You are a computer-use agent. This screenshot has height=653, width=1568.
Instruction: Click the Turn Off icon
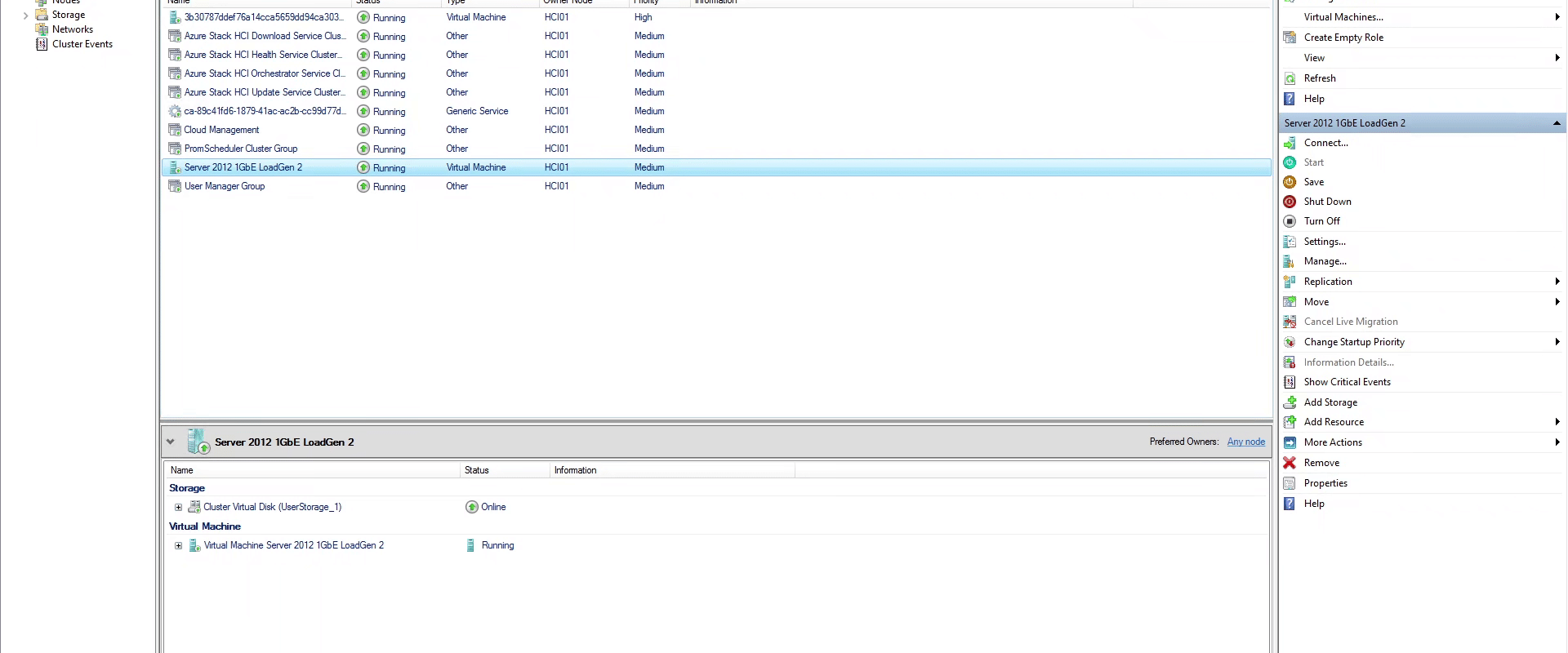[x=1290, y=221]
